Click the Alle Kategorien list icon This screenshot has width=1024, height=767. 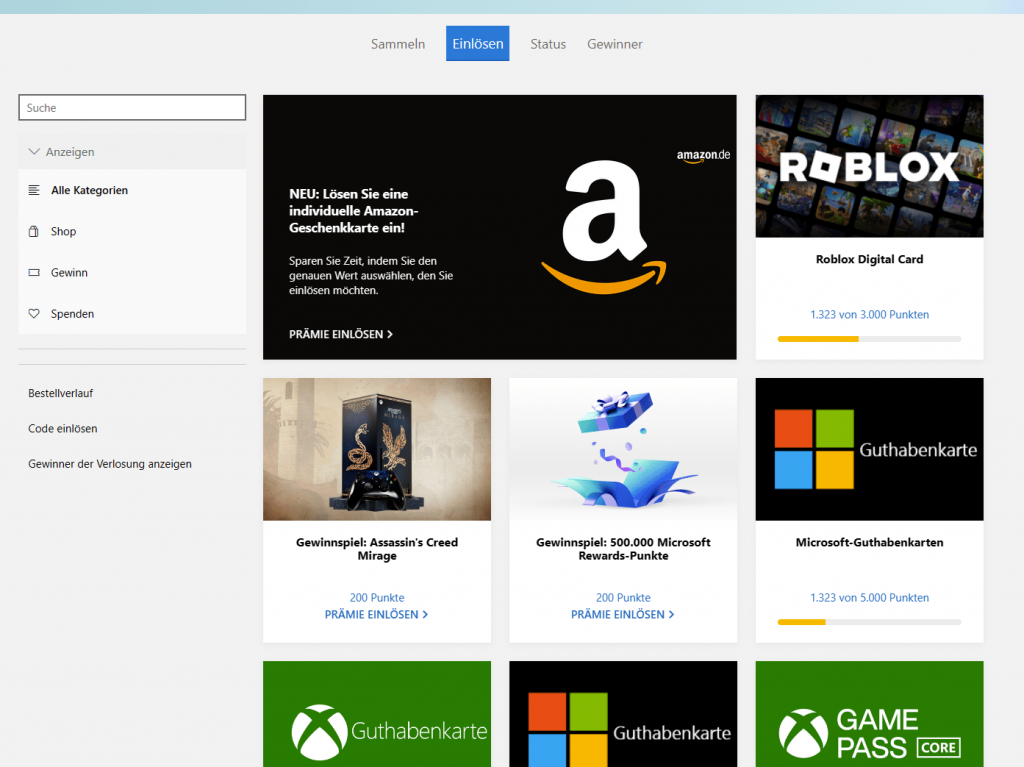coord(34,190)
